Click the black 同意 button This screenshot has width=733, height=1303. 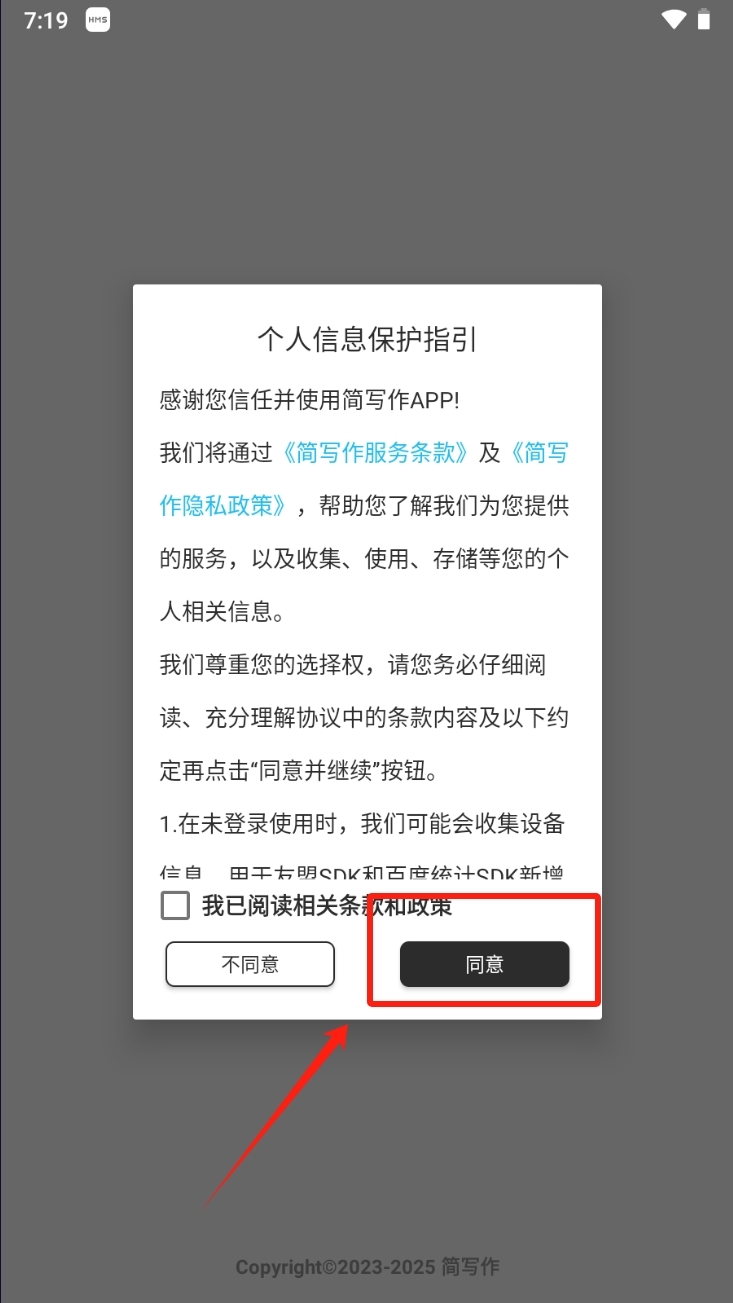[x=485, y=965]
